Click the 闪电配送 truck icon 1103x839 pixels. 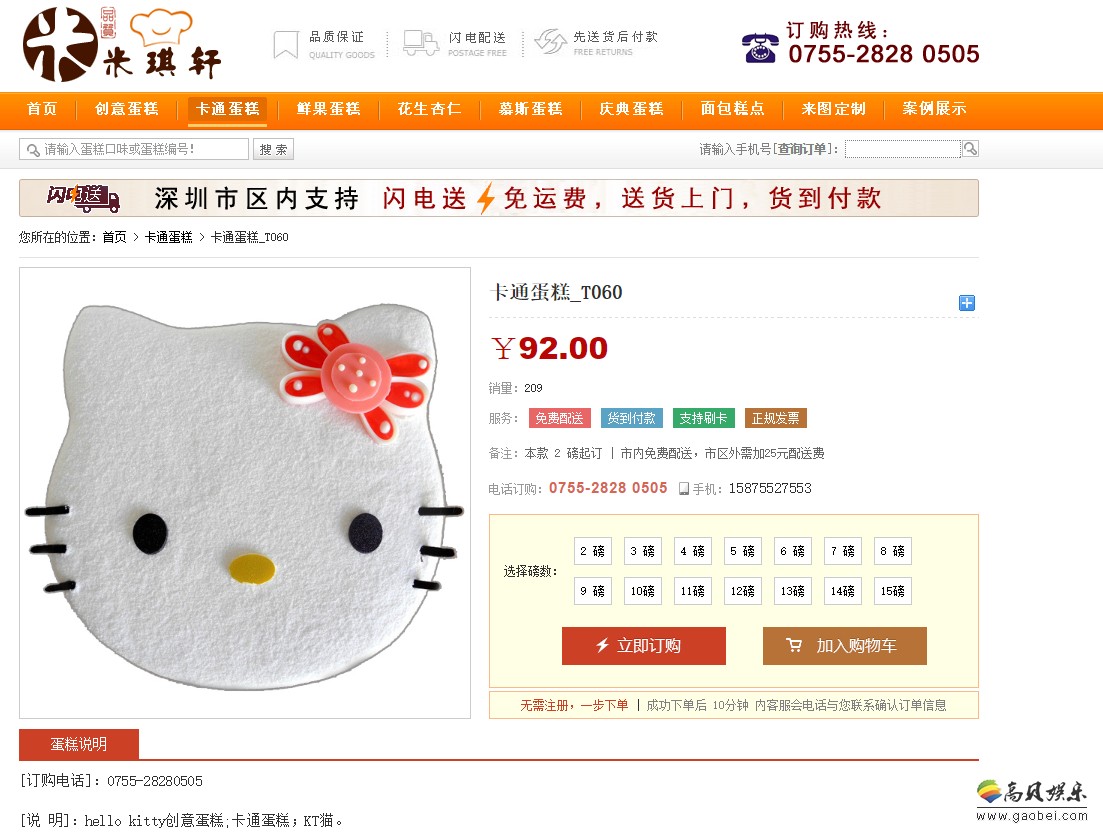(421, 44)
